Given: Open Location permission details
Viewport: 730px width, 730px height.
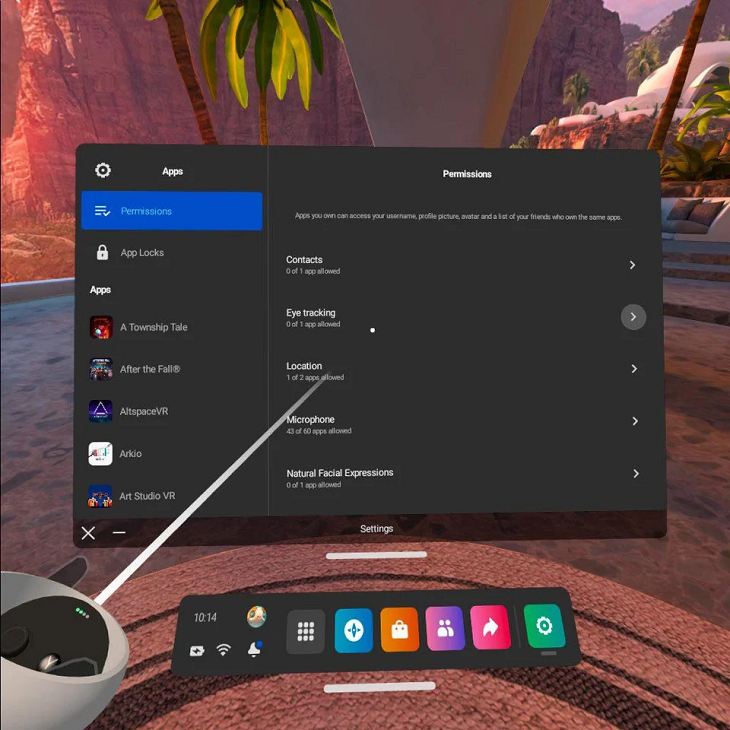Looking at the screenshot, I should pyautogui.click(x=634, y=369).
